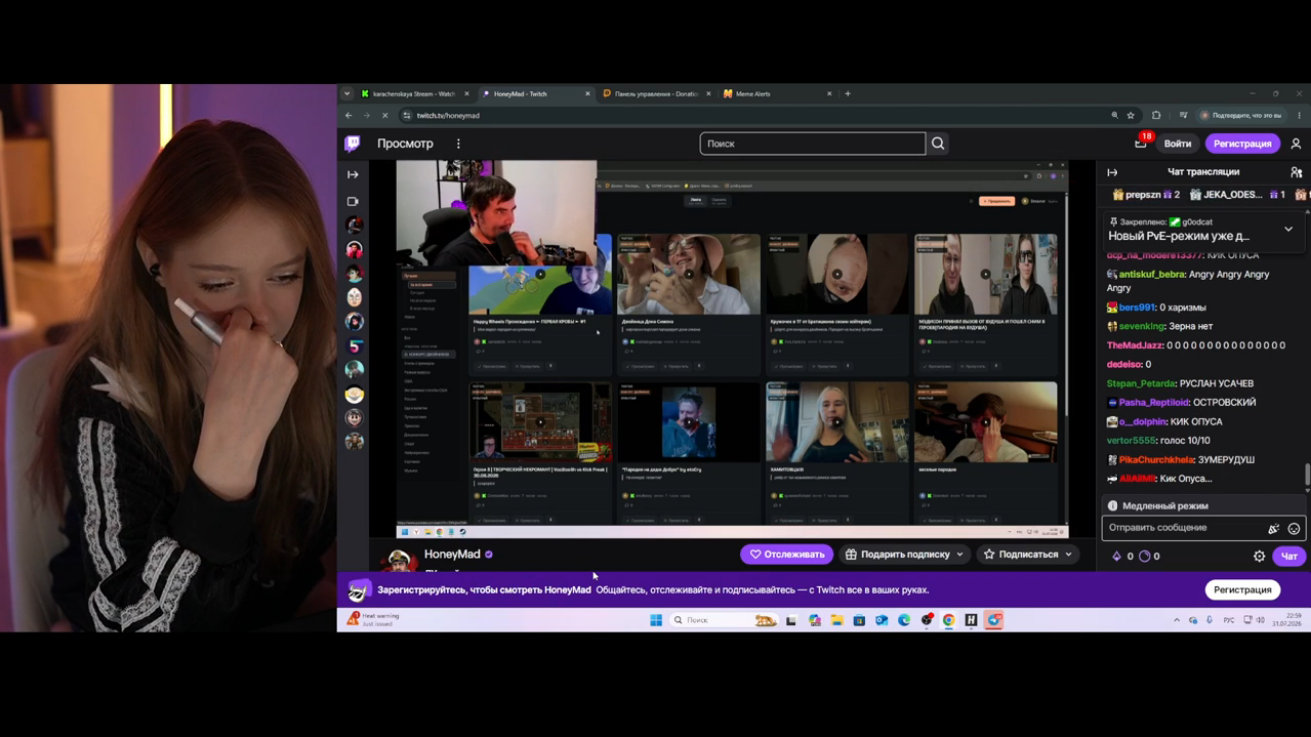Click the top Регистрация button
This screenshot has width=1311, height=737.
(1242, 144)
